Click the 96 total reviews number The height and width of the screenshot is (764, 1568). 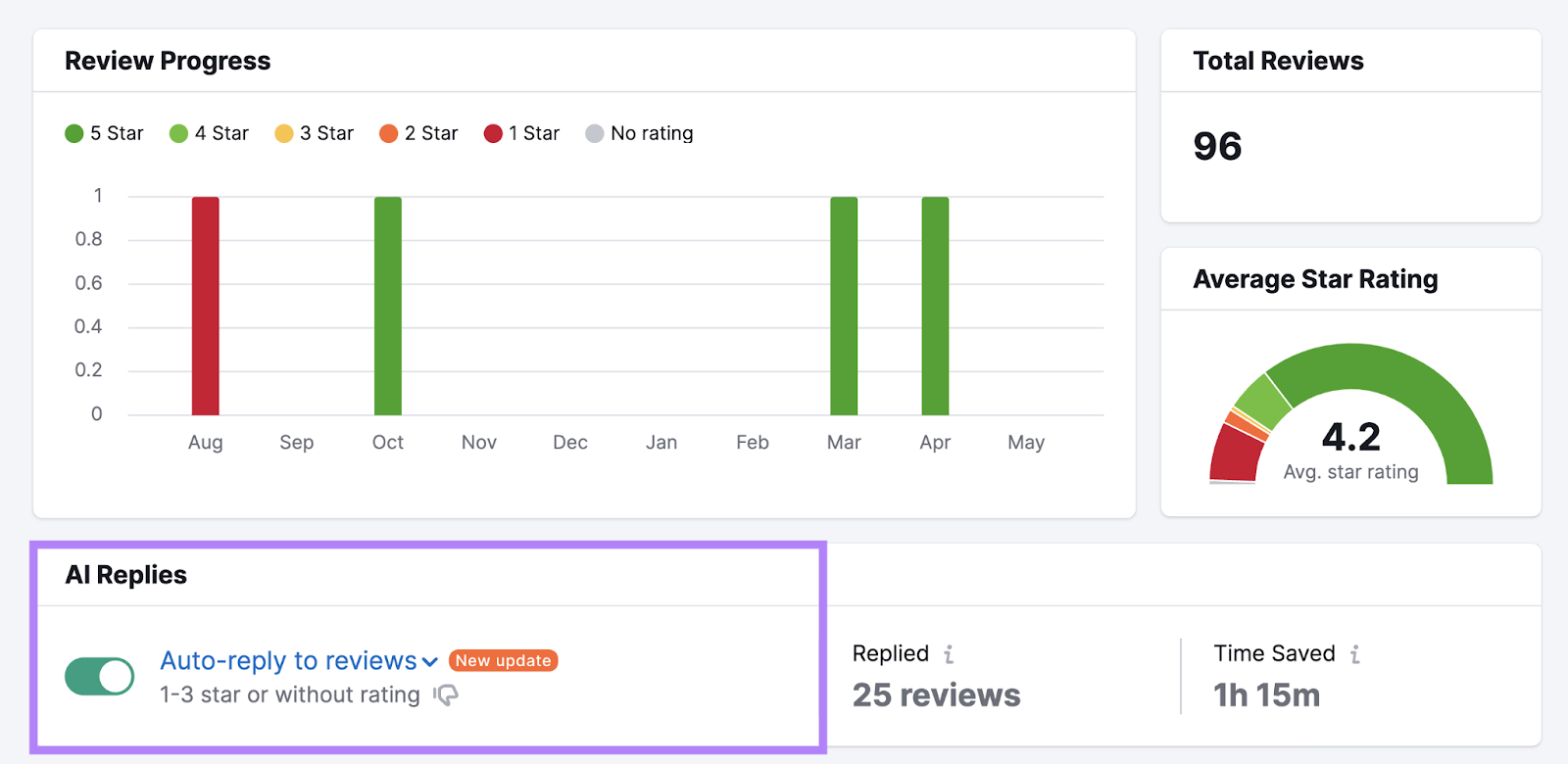(1217, 147)
